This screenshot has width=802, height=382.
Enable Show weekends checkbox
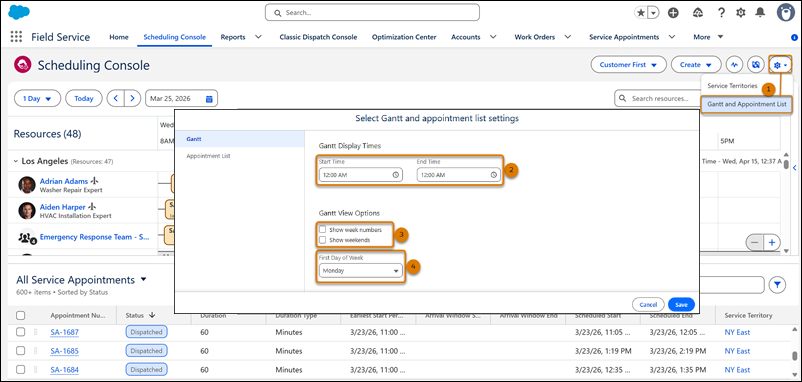click(323, 240)
